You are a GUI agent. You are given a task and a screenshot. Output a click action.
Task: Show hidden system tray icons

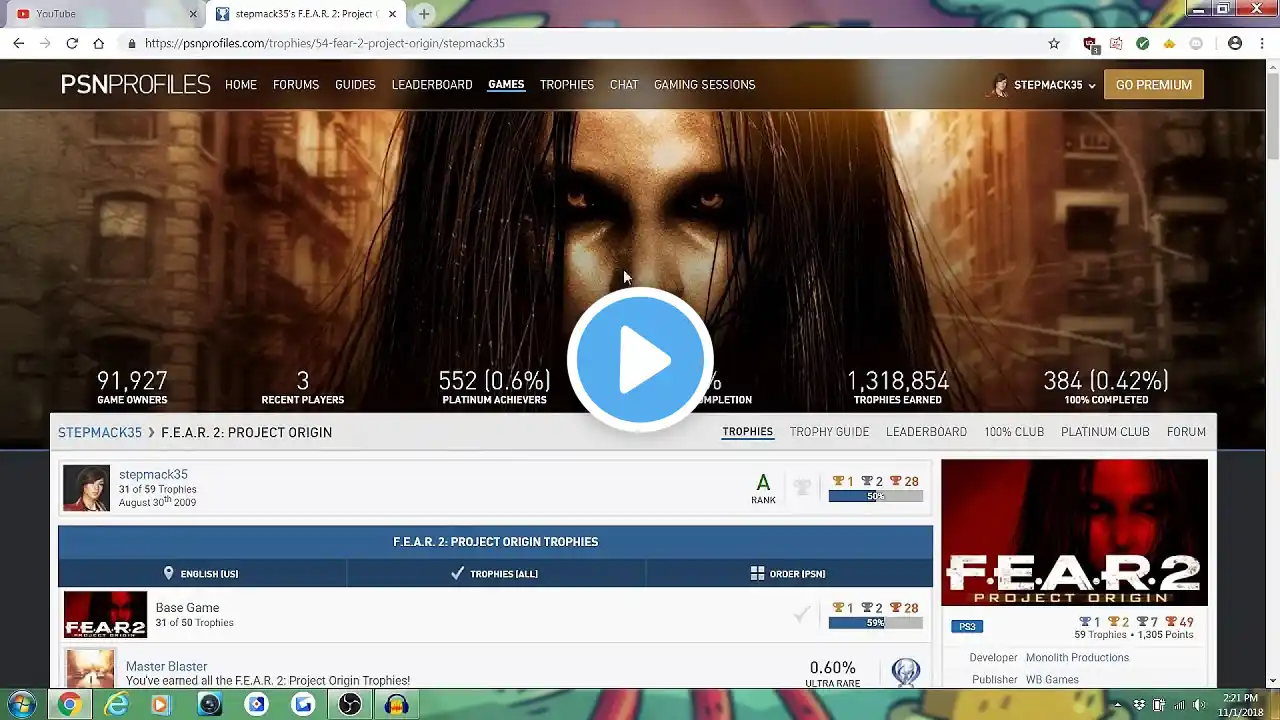click(1119, 705)
